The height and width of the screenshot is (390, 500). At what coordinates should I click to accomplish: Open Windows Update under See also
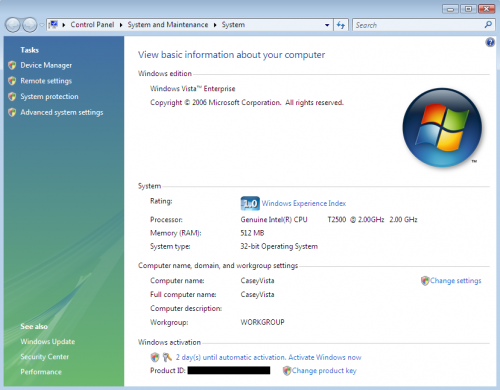(x=48, y=342)
